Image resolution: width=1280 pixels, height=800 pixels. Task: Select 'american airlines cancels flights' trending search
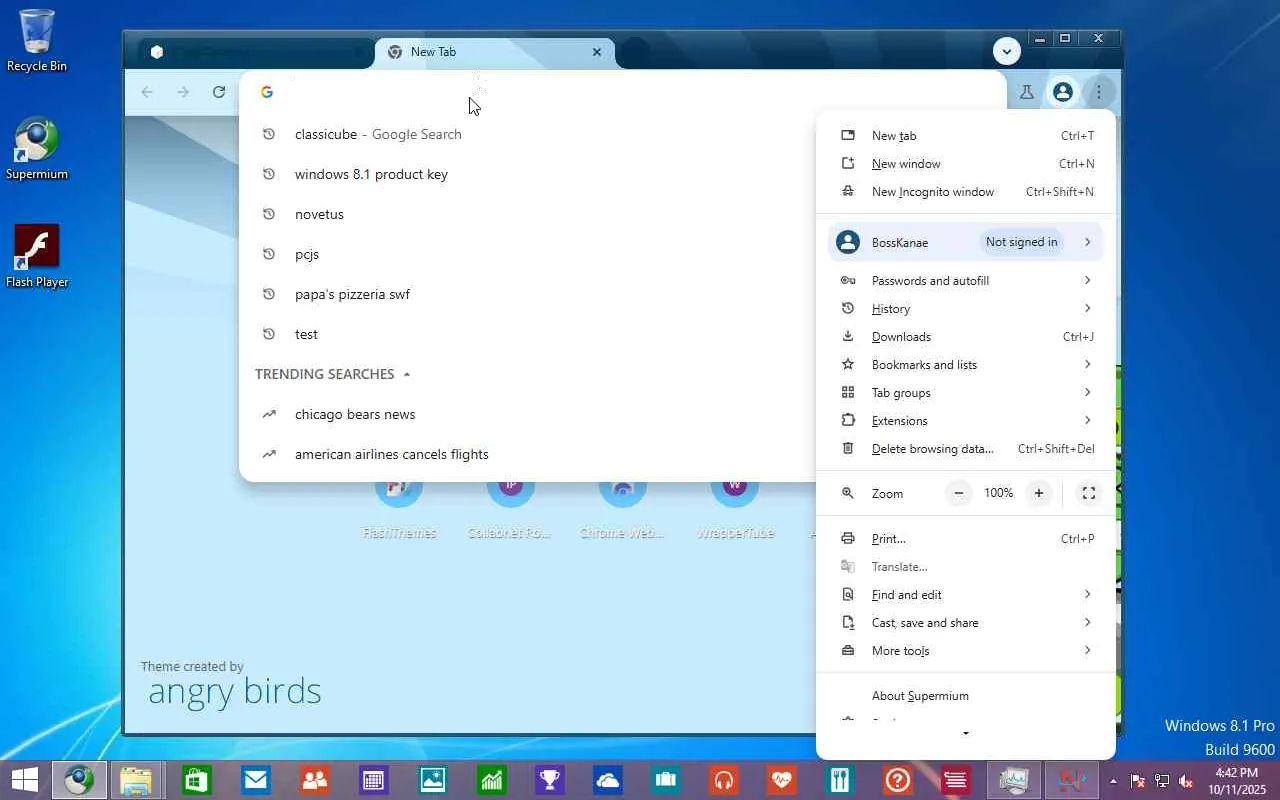525,454
